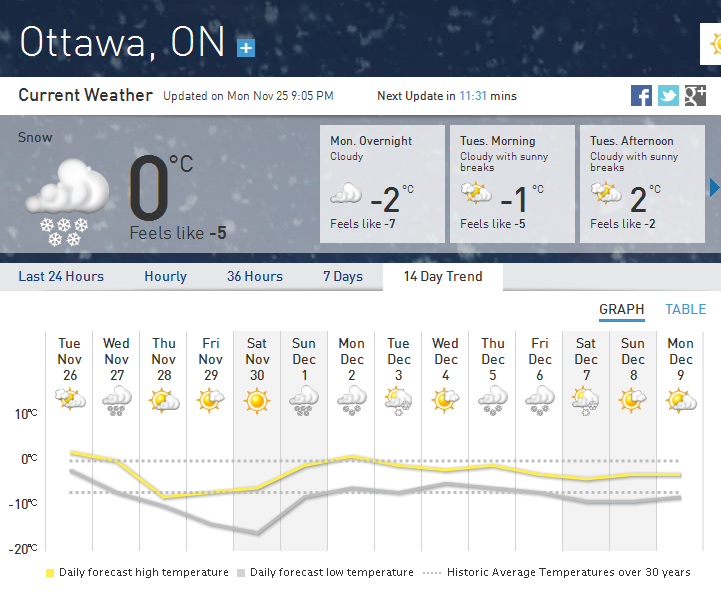
Task: Switch to TABLE view
Action: (x=686, y=310)
